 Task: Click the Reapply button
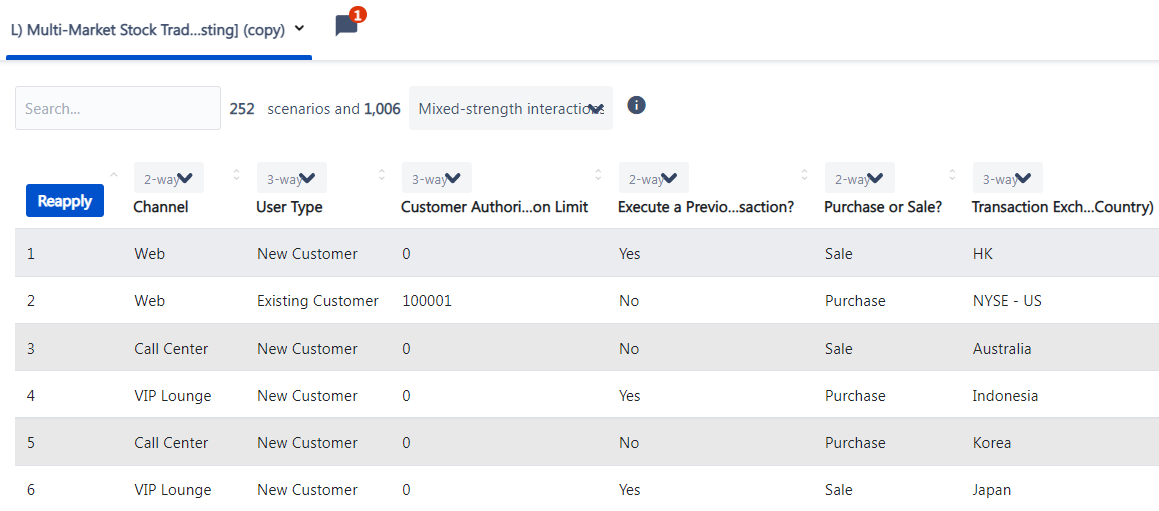pos(65,201)
